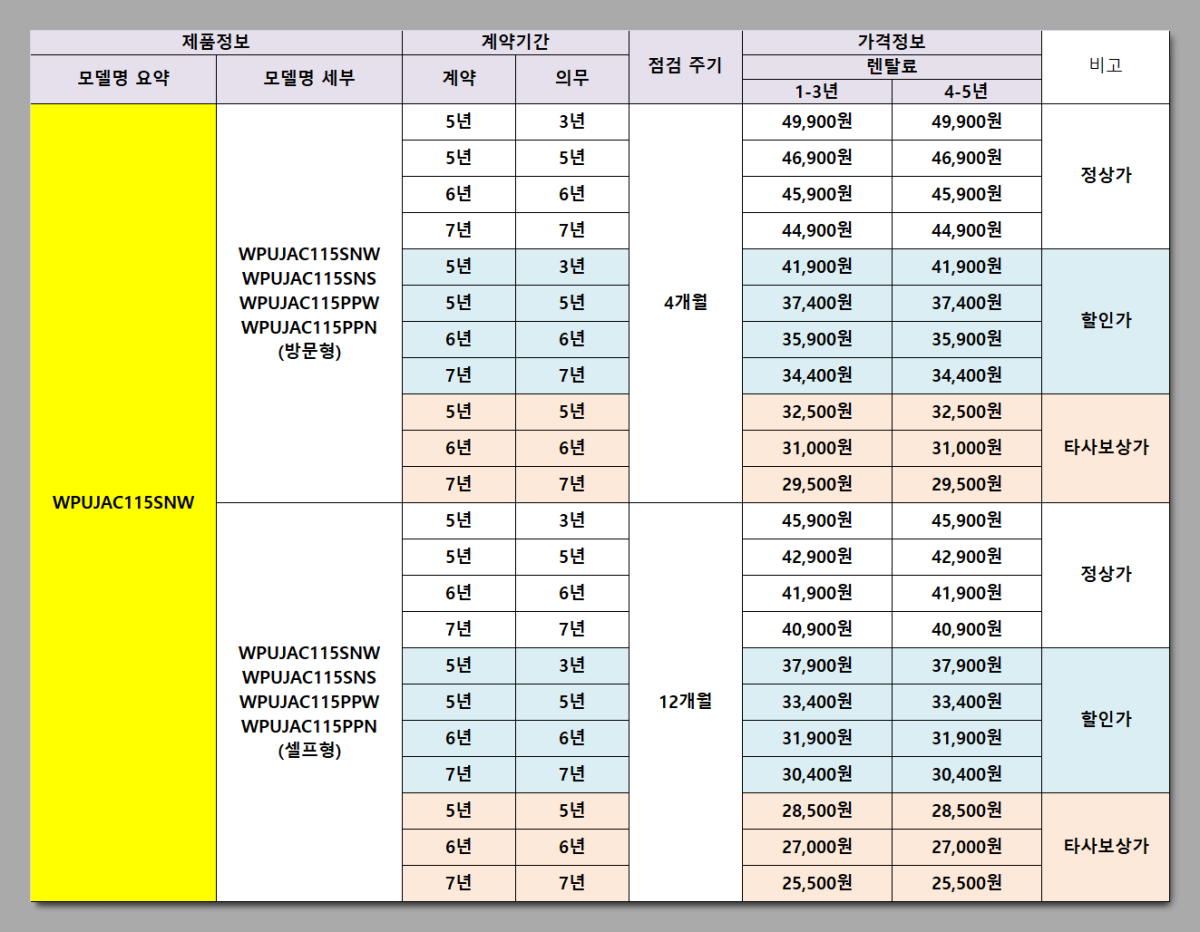Screen dimensions: 1200x932
Task: Click 42,900원 in the 1-3년 column
Action: [817, 557]
